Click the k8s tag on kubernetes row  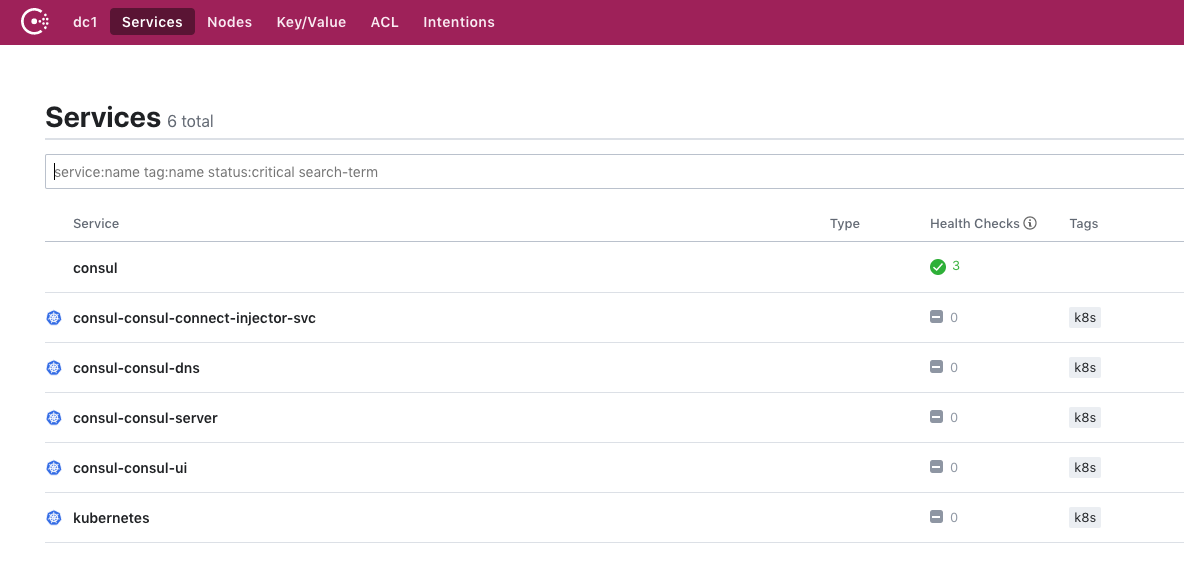click(x=1084, y=518)
